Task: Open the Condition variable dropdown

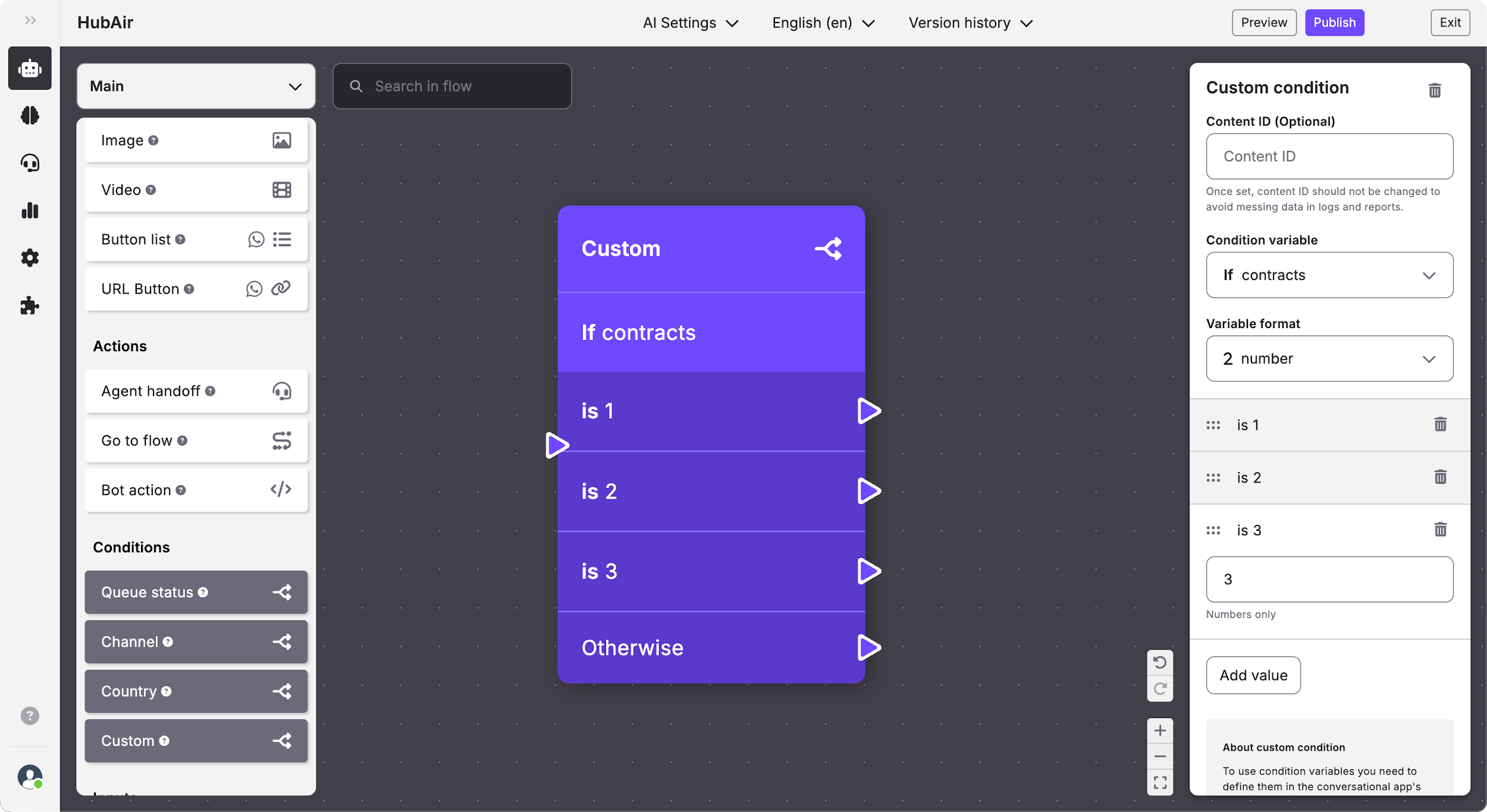Action: (1329, 275)
